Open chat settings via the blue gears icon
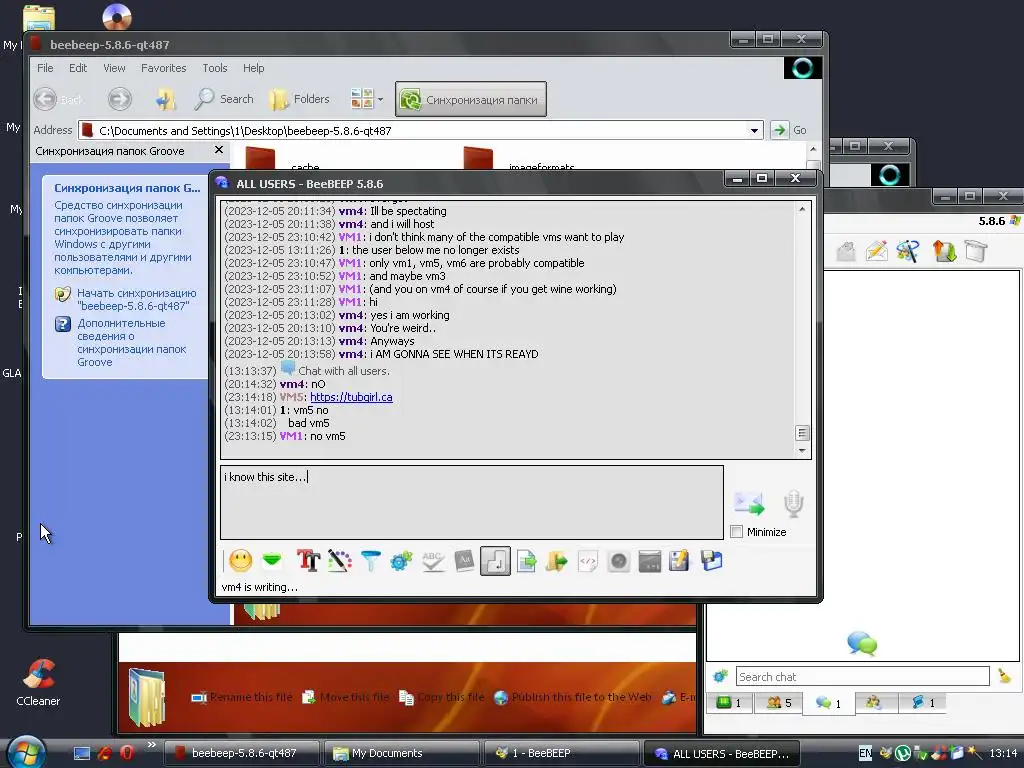The image size is (1024, 768). pos(401,561)
